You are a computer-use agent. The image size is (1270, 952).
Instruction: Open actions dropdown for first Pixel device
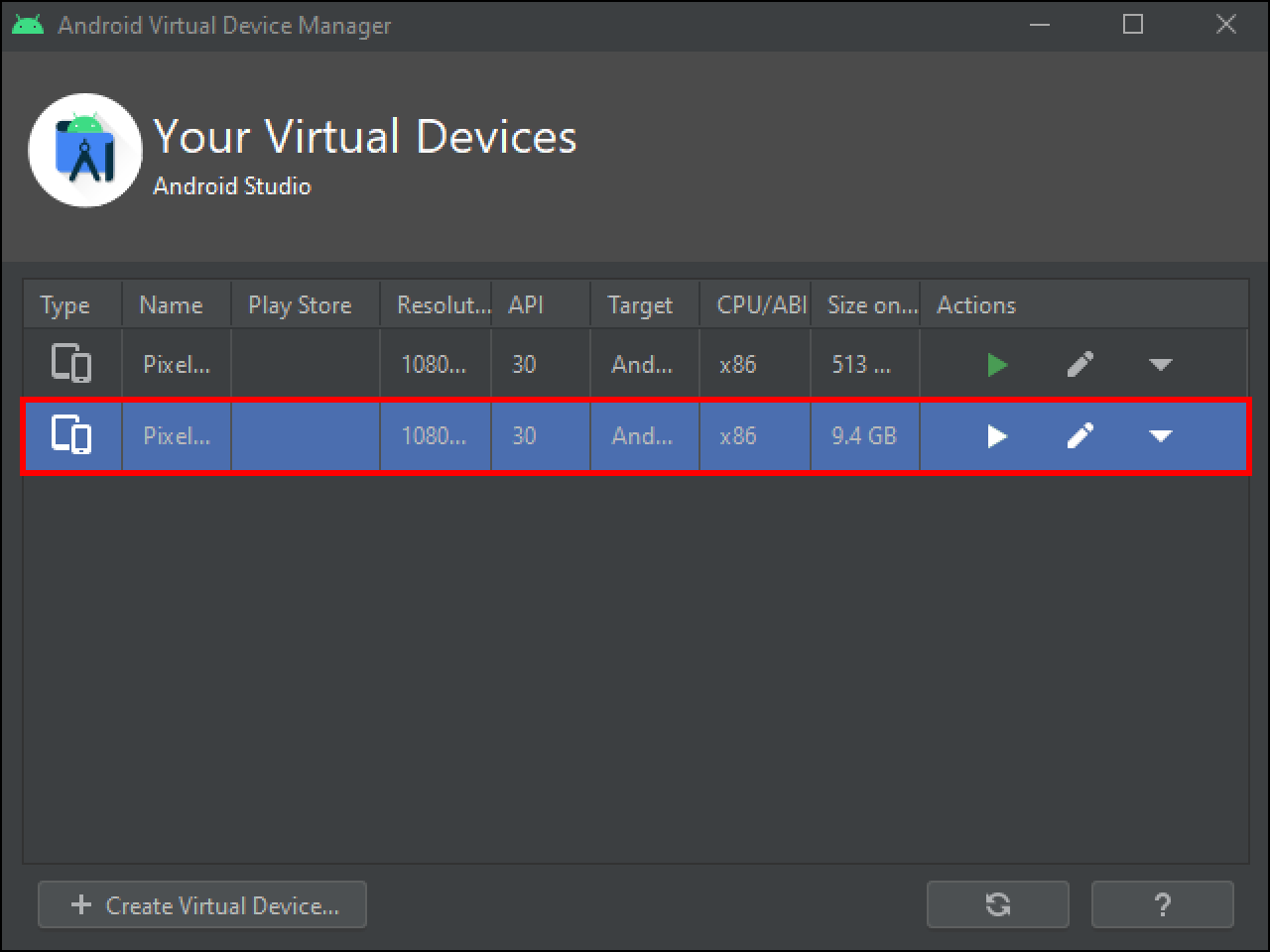pos(1160,364)
